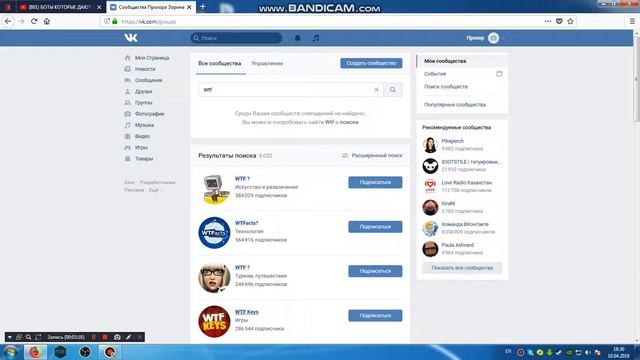Click the WTF Keys red avatar

tap(214, 321)
